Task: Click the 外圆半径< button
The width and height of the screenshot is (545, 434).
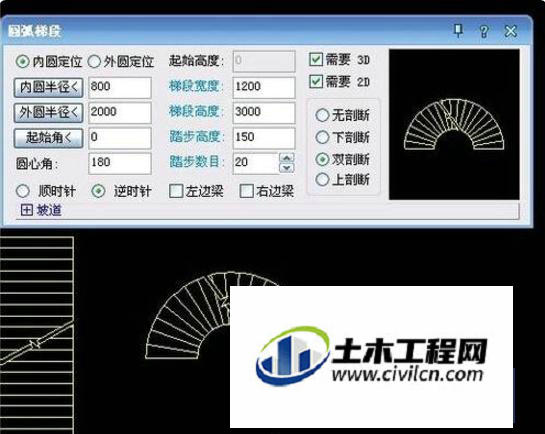Action: tap(48, 112)
